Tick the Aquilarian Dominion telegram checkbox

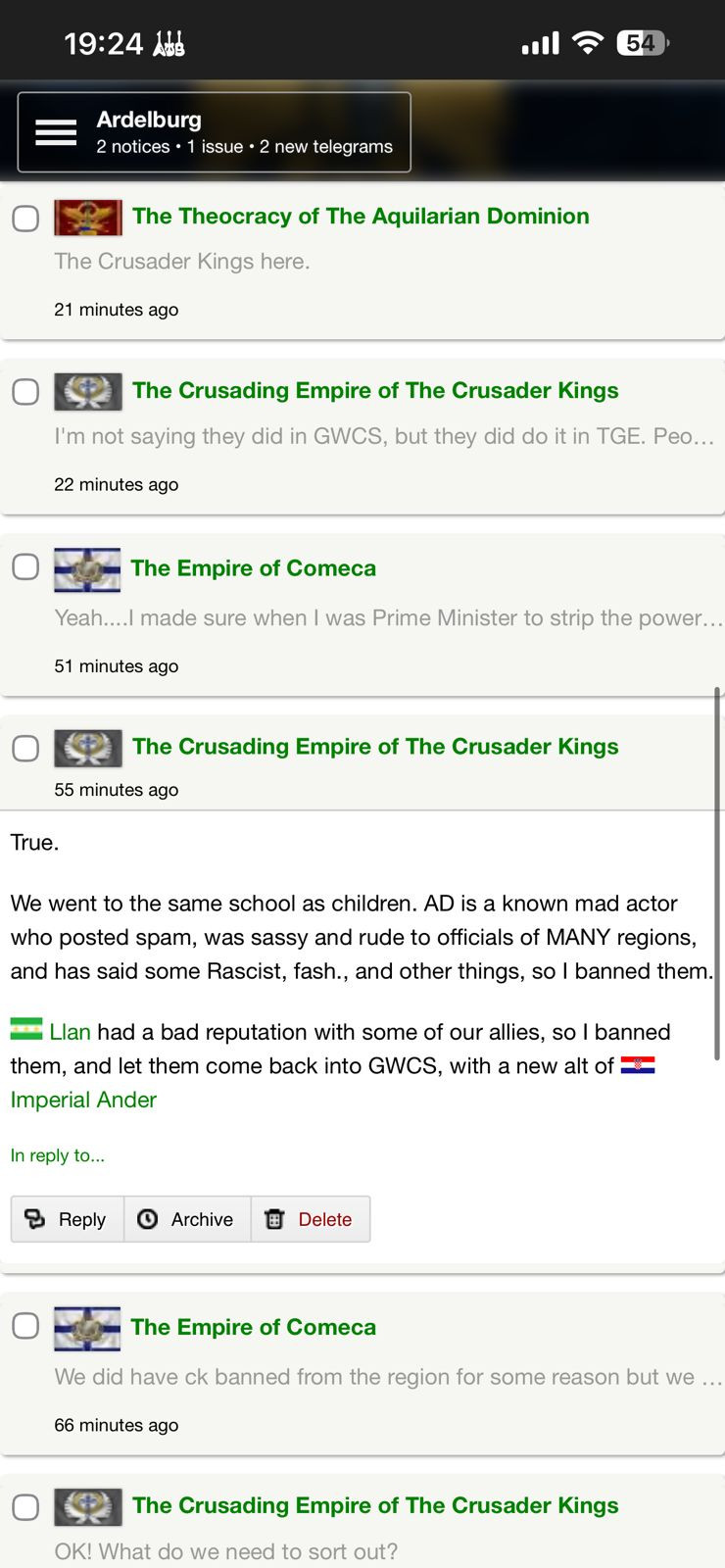(25, 218)
